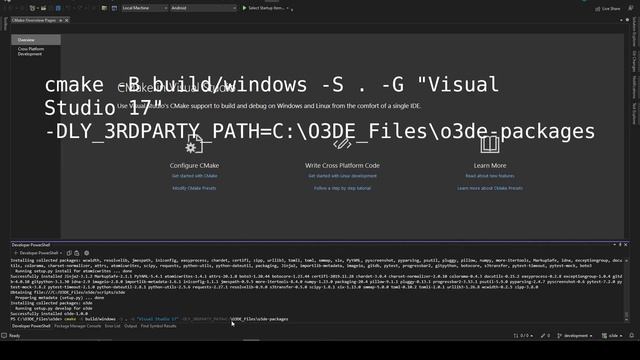Image resolution: width=640 pixels, height=360 pixels.
Task: Select the Overview sidebar item
Action: click(x=36, y=40)
